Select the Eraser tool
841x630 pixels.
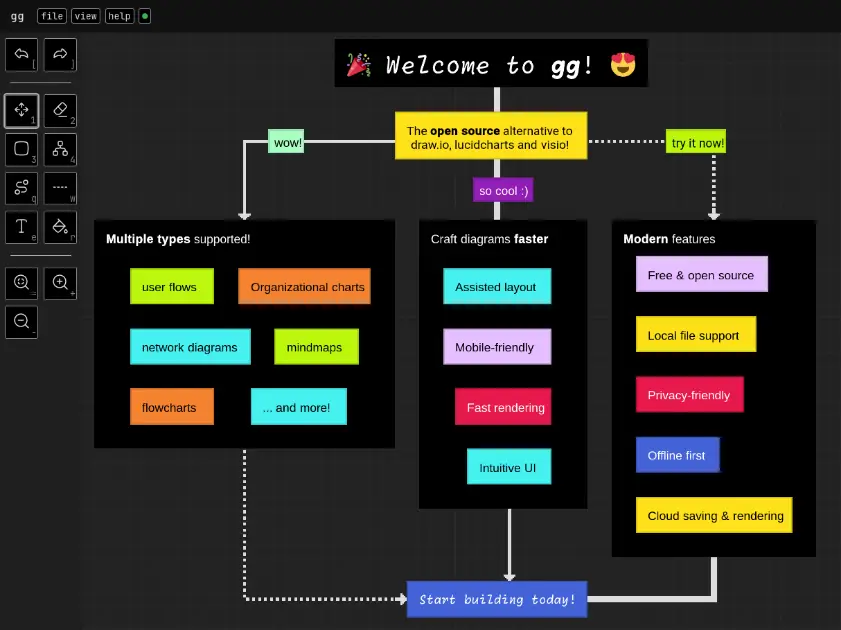tap(59, 110)
